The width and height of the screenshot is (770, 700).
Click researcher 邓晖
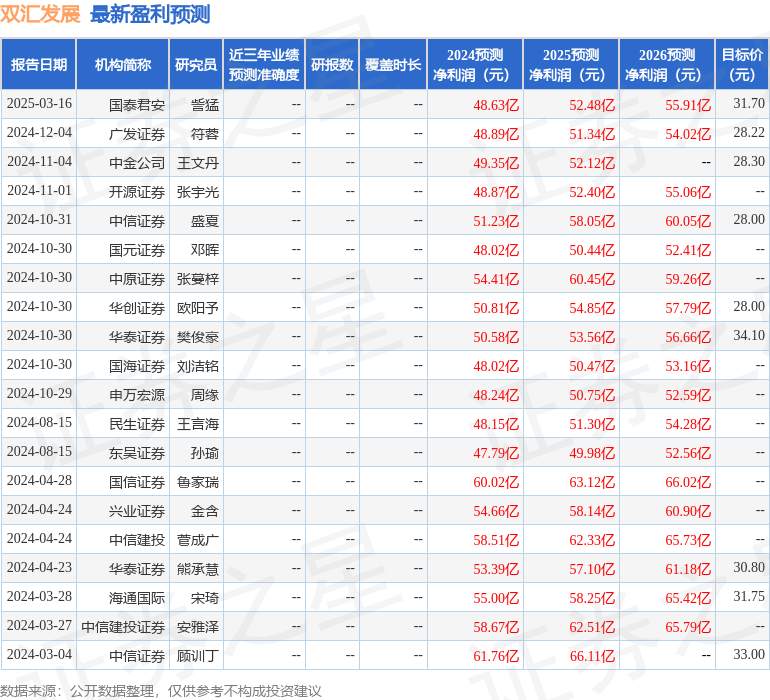pos(205,250)
